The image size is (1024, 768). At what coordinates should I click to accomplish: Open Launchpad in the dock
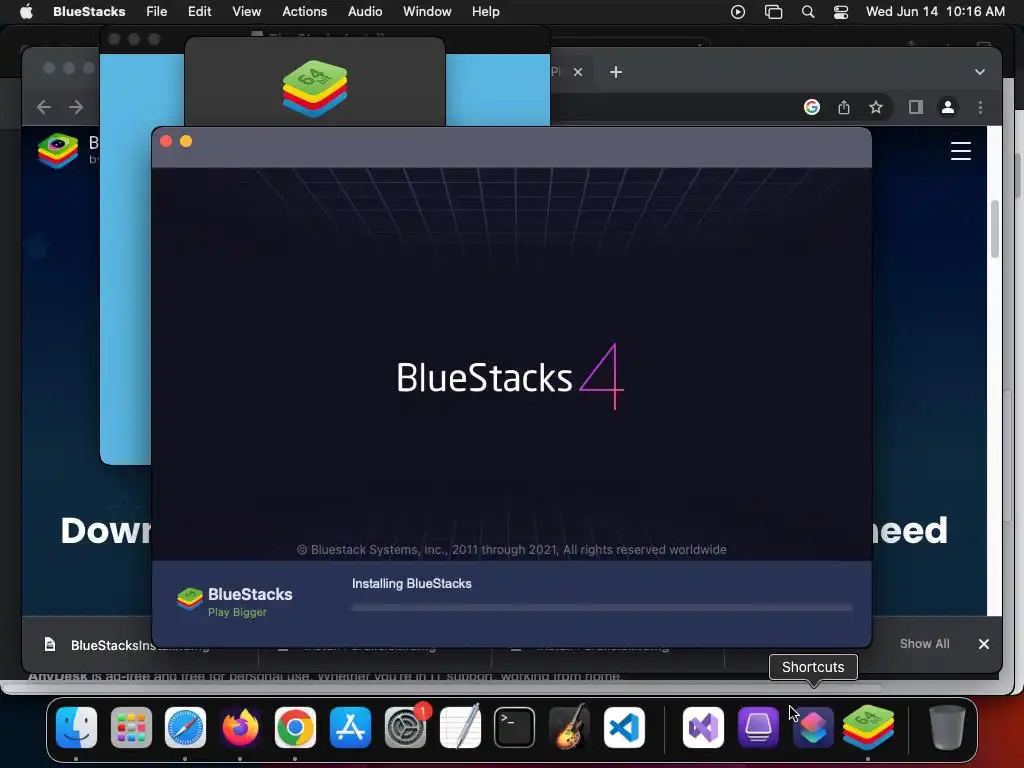click(131, 727)
